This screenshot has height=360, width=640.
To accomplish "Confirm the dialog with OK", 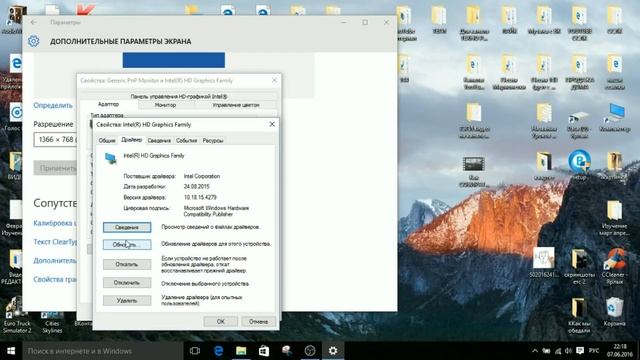I will (220, 322).
